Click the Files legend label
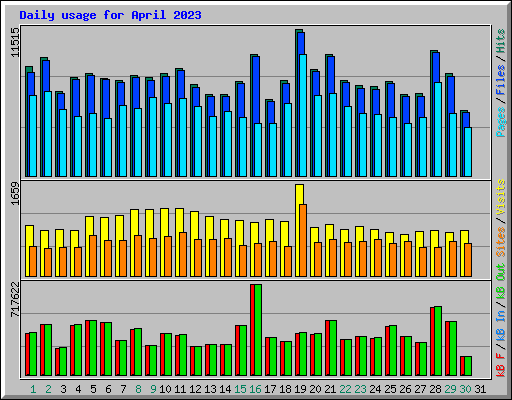This screenshot has height=400, width=512. [x=501, y=80]
